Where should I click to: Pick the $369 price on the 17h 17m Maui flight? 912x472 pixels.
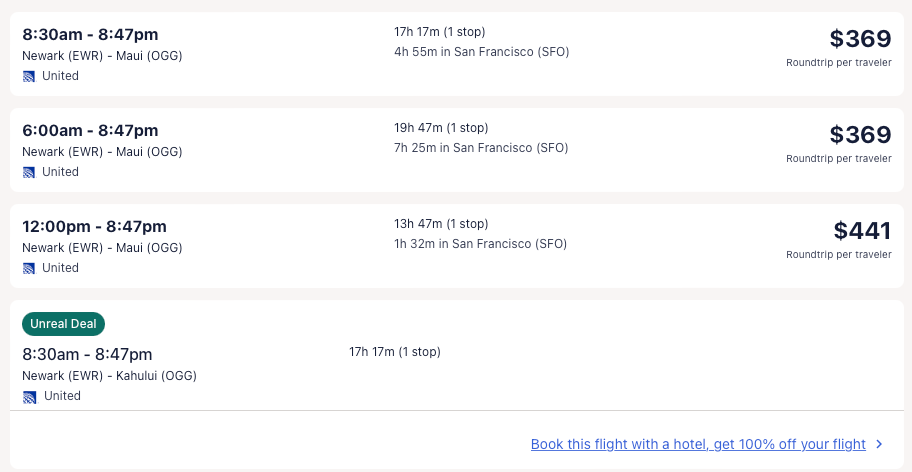point(860,39)
